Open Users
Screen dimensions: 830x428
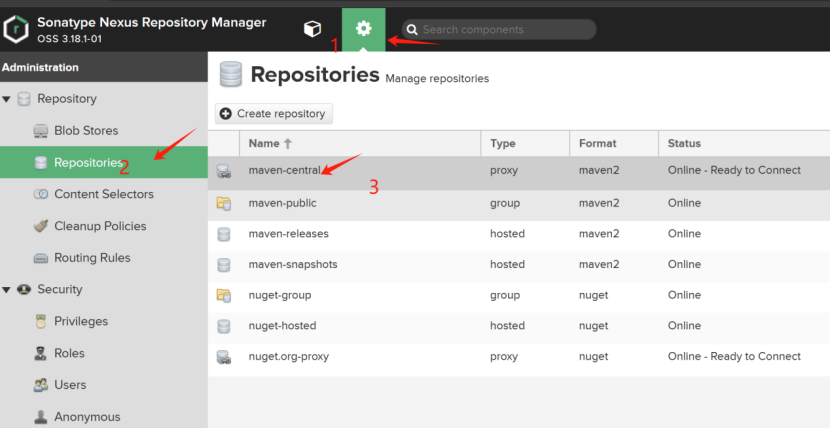[x=70, y=385]
